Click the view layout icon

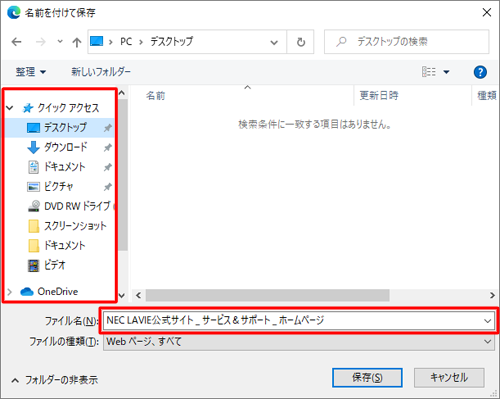(429, 72)
